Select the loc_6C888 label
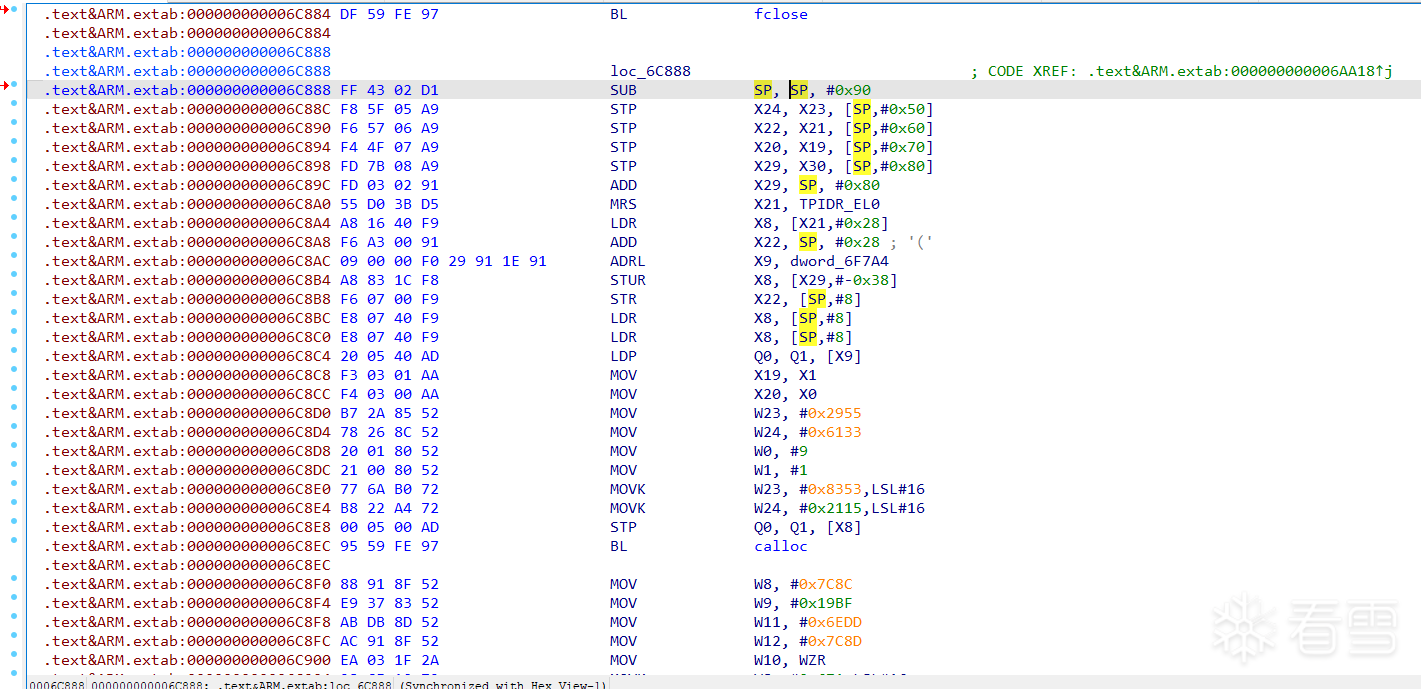 tap(650, 71)
